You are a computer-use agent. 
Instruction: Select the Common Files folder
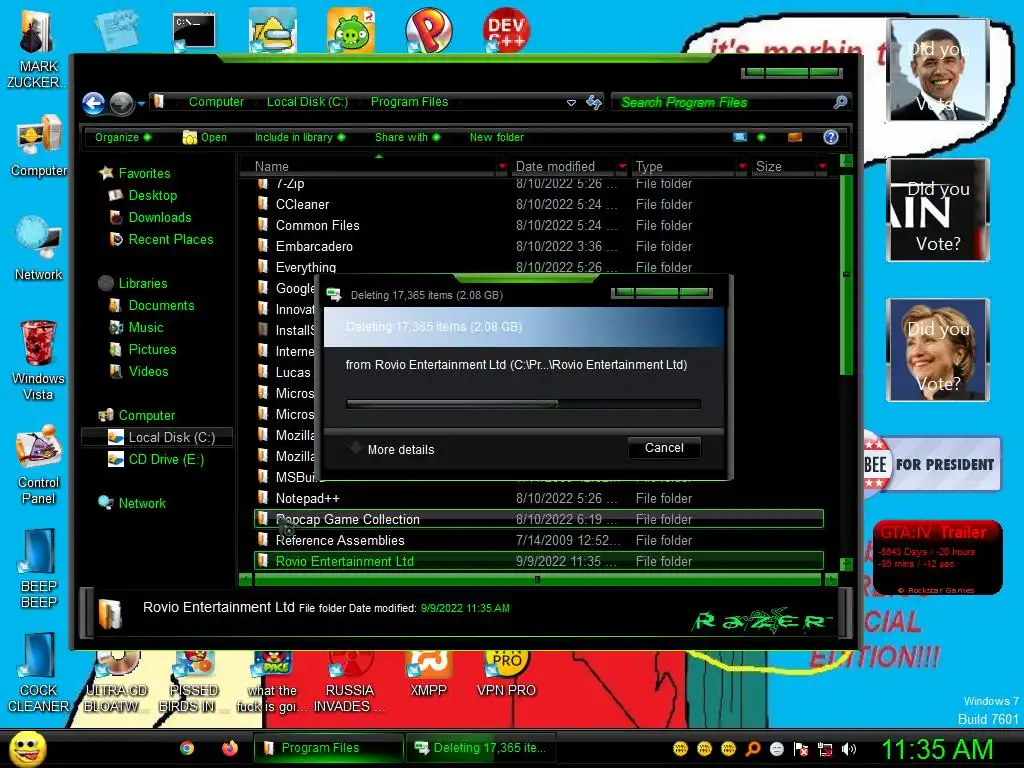click(x=317, y=225)
